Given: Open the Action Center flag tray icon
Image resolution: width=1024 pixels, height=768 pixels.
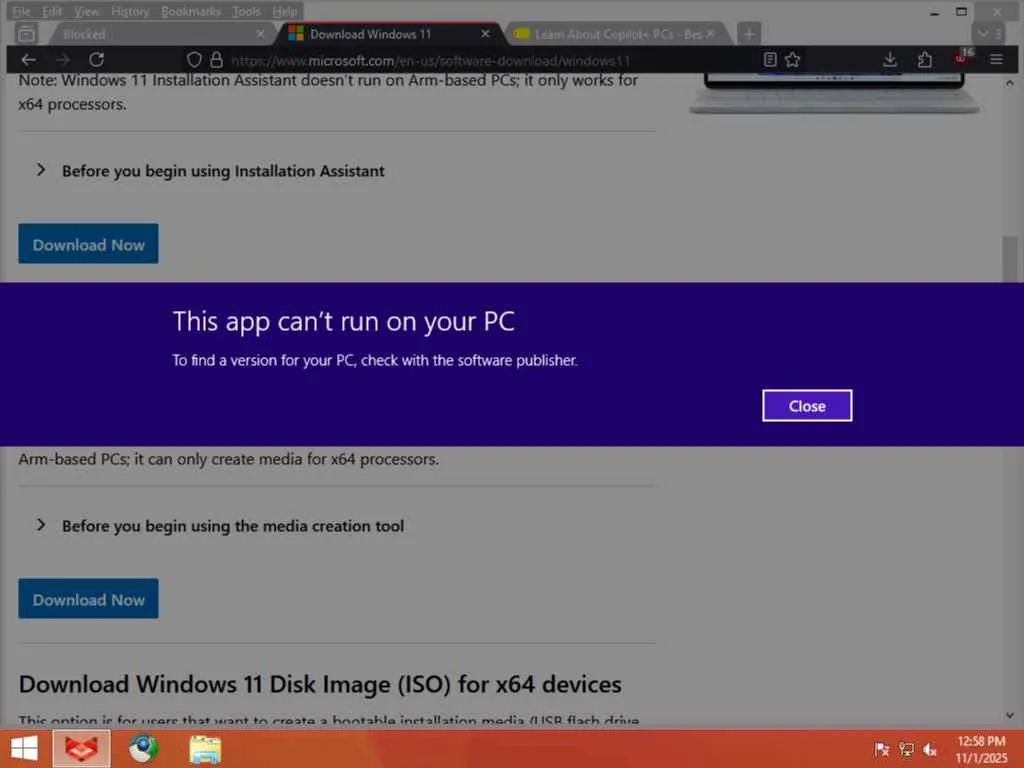Looking at the screenshot, I should click(x=882, y=749).
